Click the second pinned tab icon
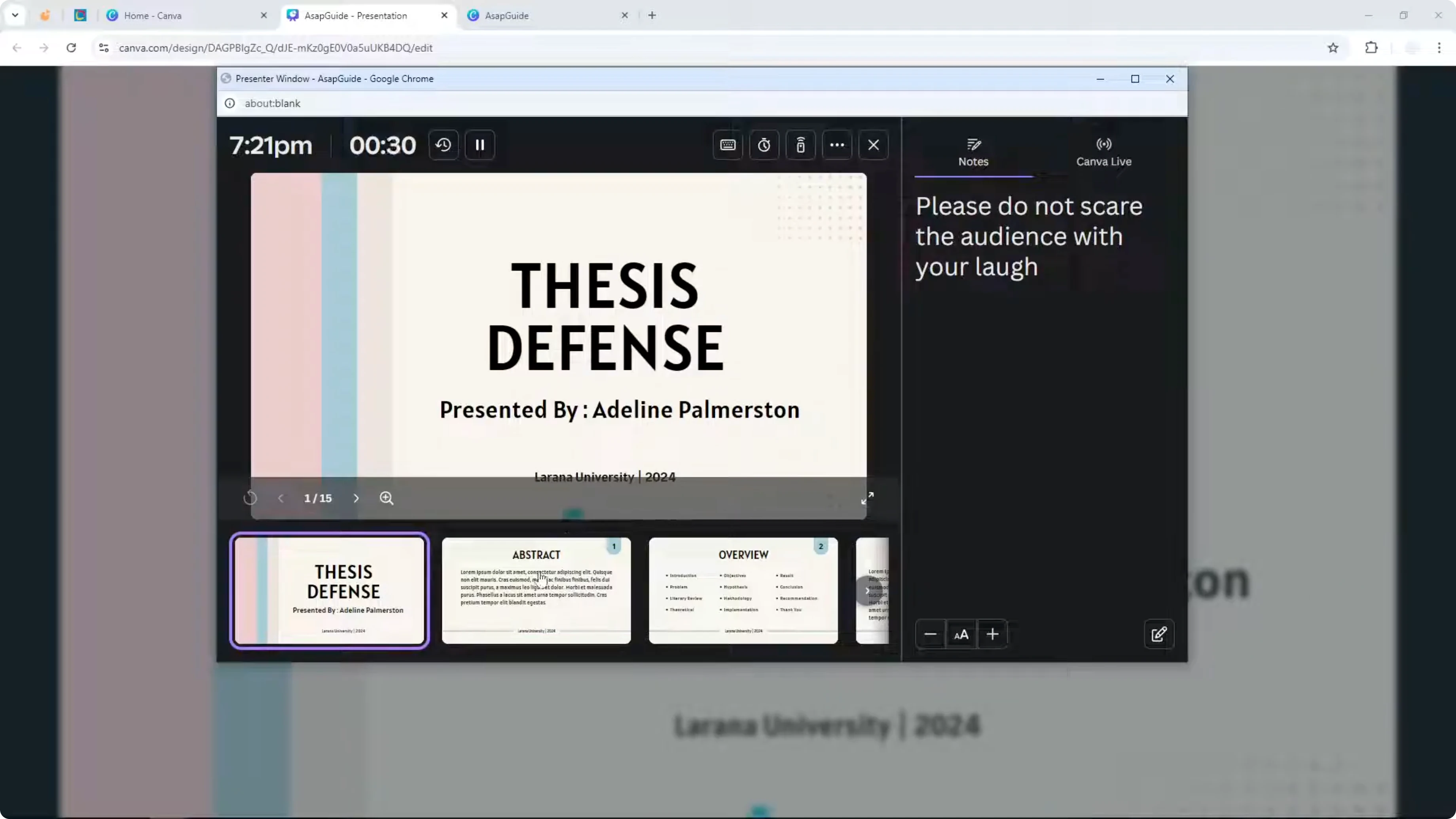 (x=80, y=15)
